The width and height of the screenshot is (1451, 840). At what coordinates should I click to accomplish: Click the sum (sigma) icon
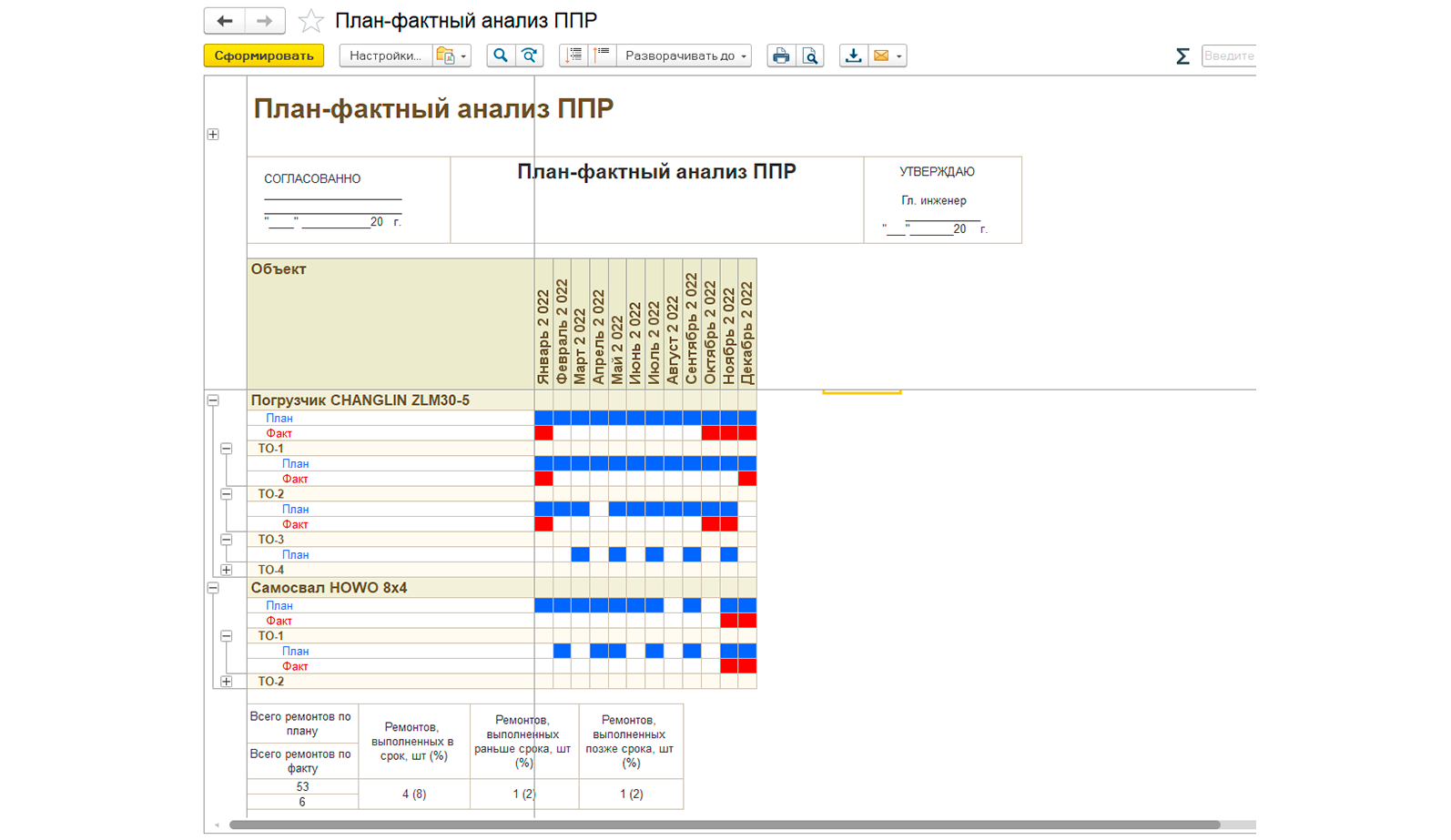click(1182, 56)
